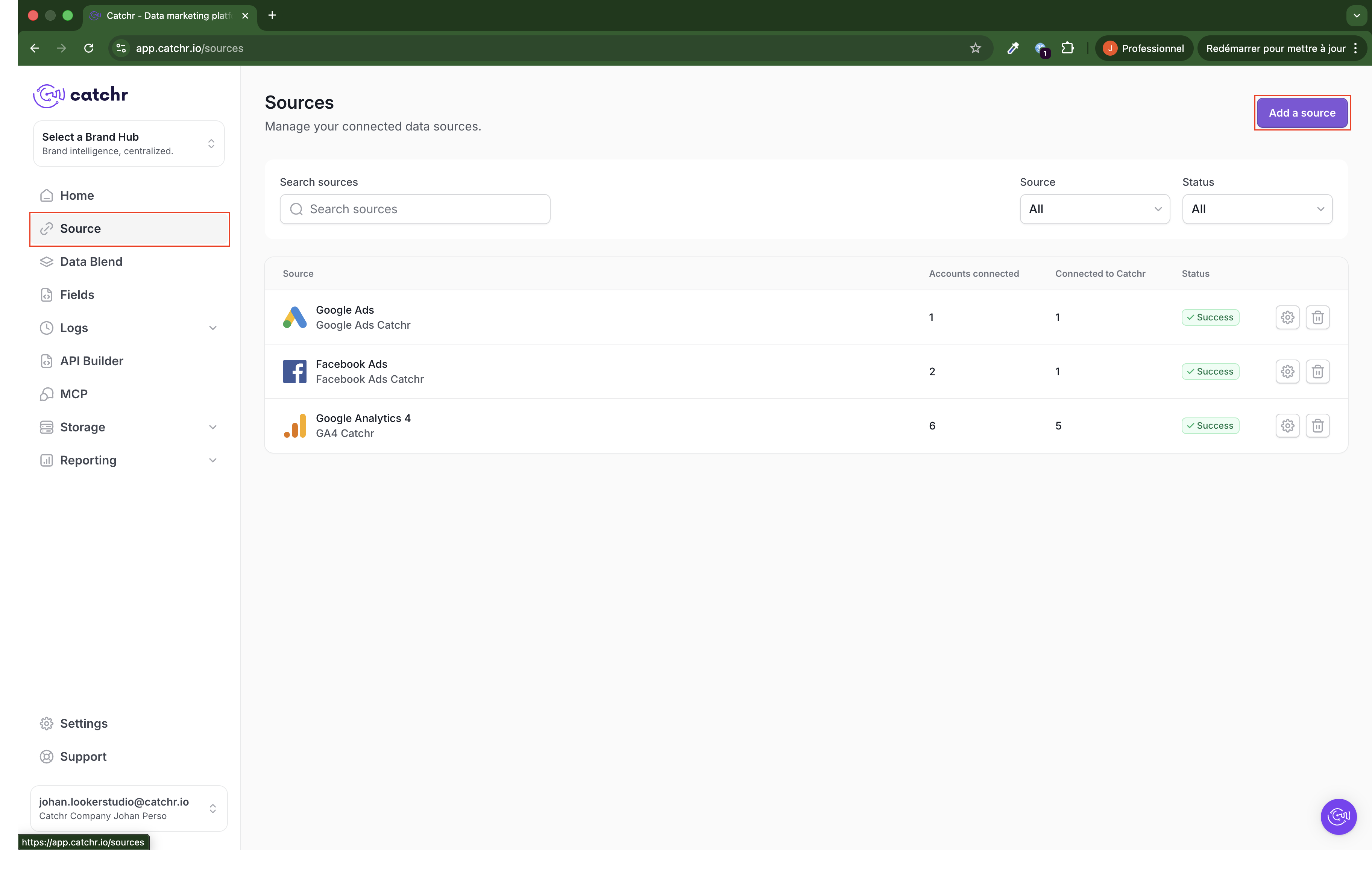
Task: Delete the Google Analytics 4 source
Action: coord(1317,425)
